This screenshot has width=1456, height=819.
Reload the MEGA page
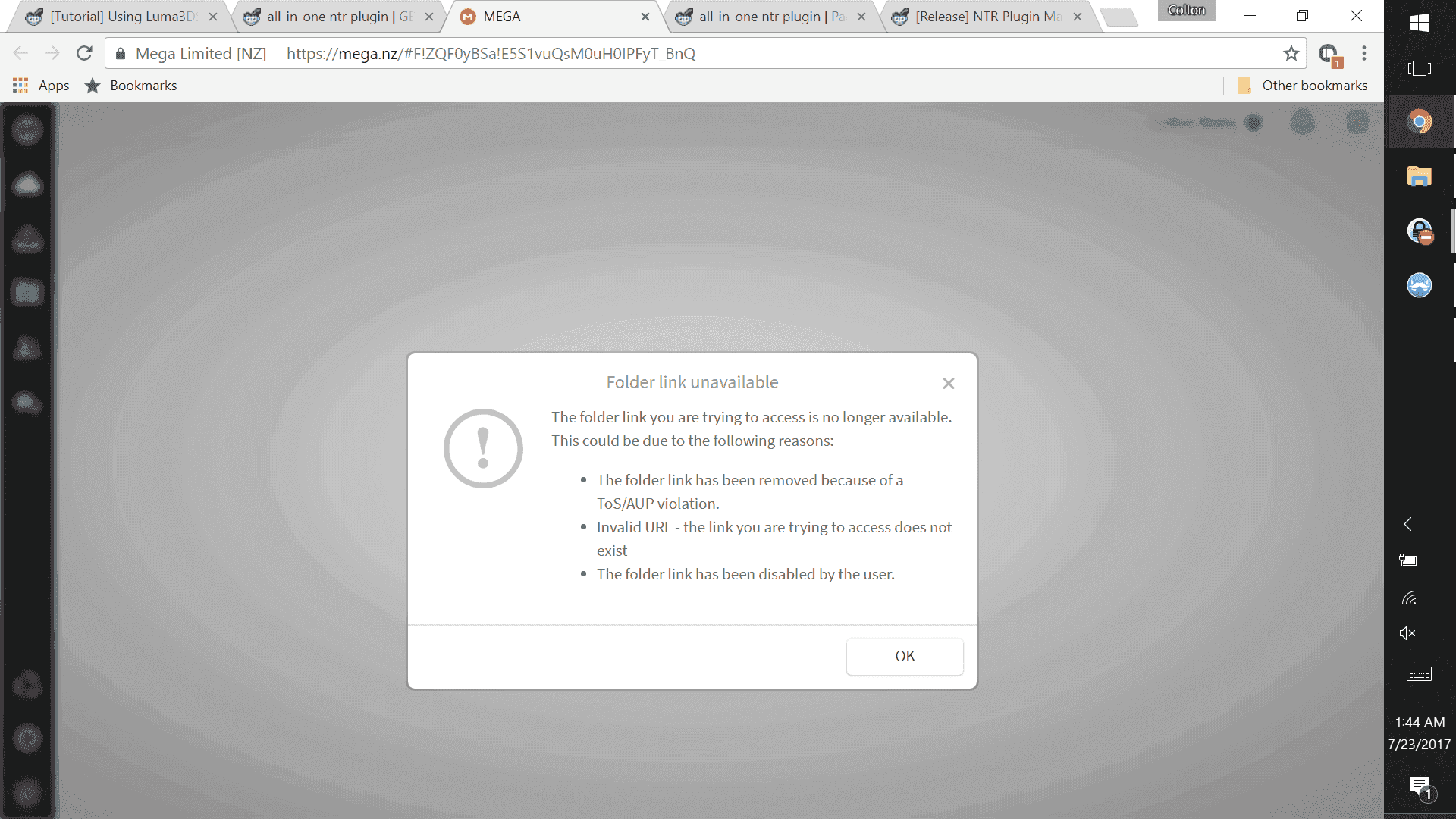(84, 53)
